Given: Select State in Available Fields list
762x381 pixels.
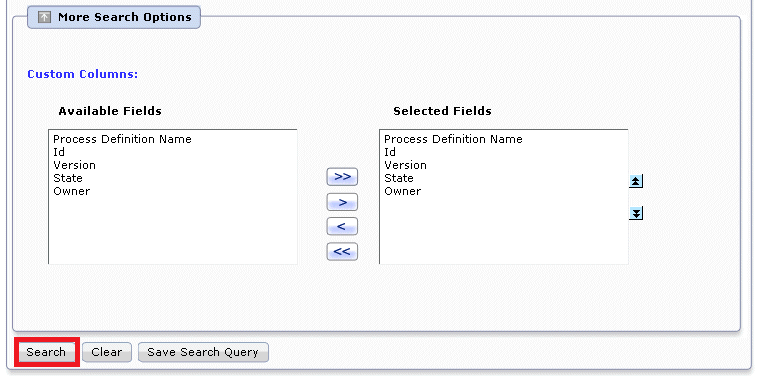Looking at the screenshot, I should coord(68,178).
